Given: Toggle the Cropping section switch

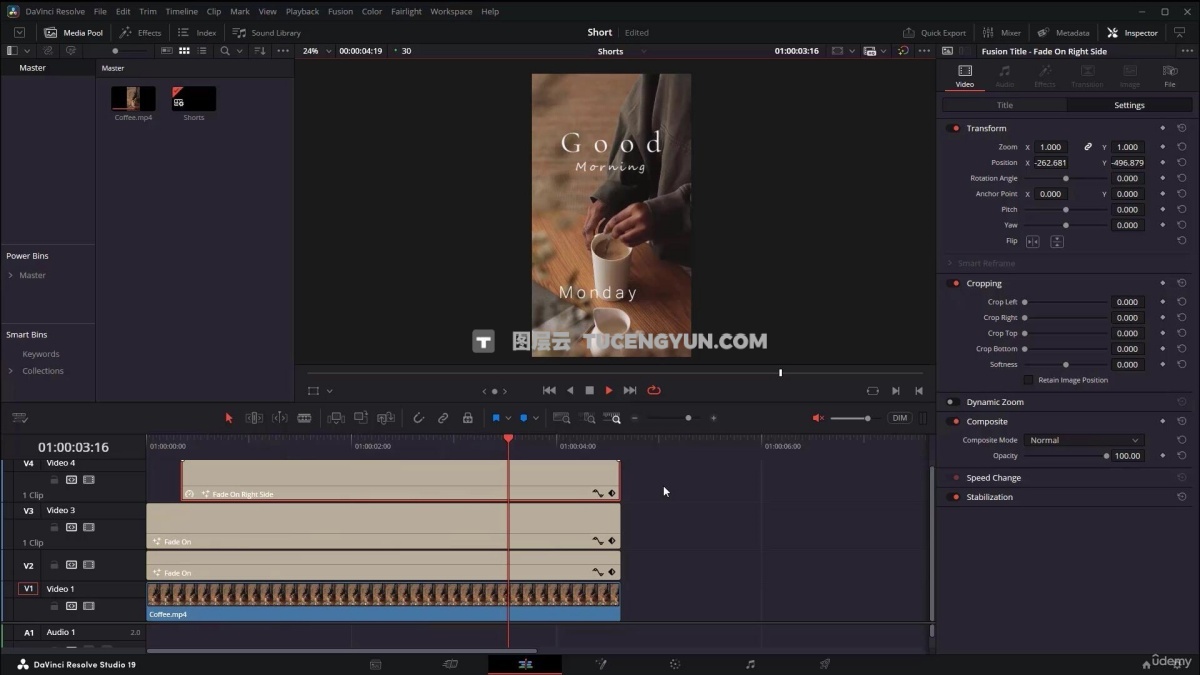Looking at the screenshot, I should (953, 283).
